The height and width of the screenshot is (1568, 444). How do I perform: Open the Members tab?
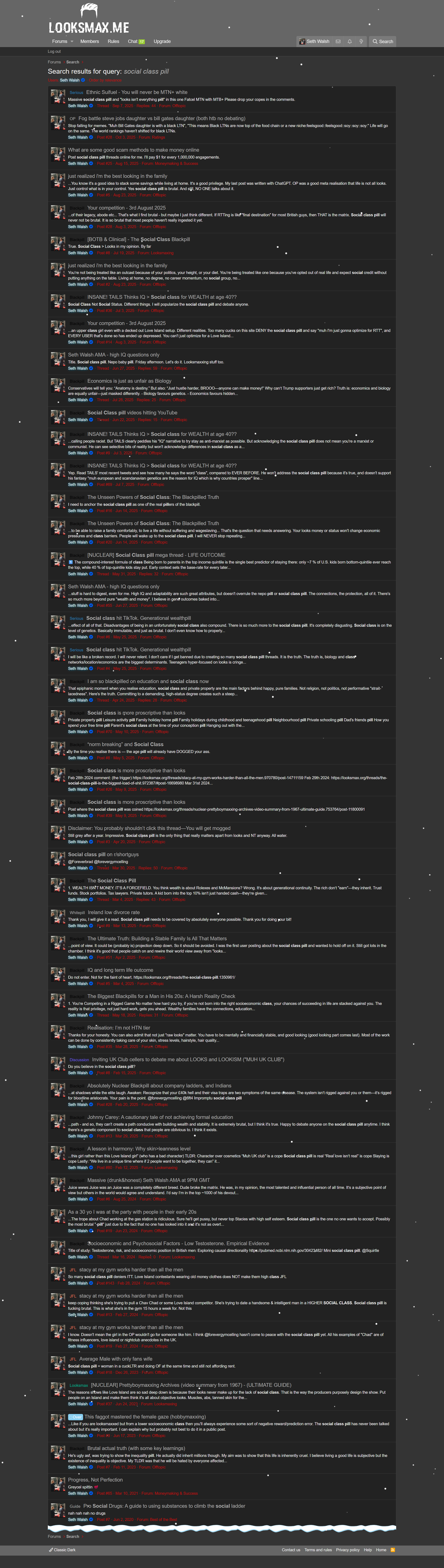pos(89,41)
